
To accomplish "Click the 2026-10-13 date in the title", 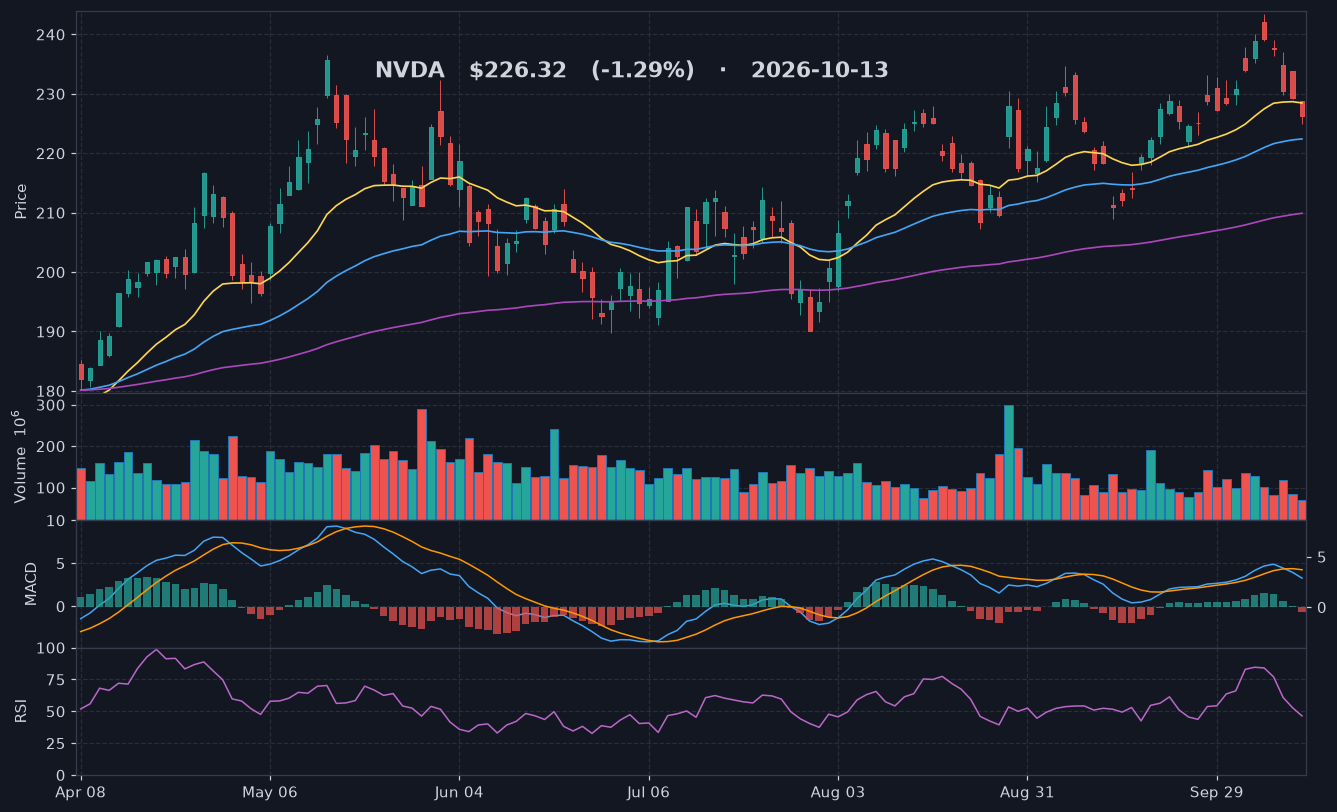I will tap(820, 71).
